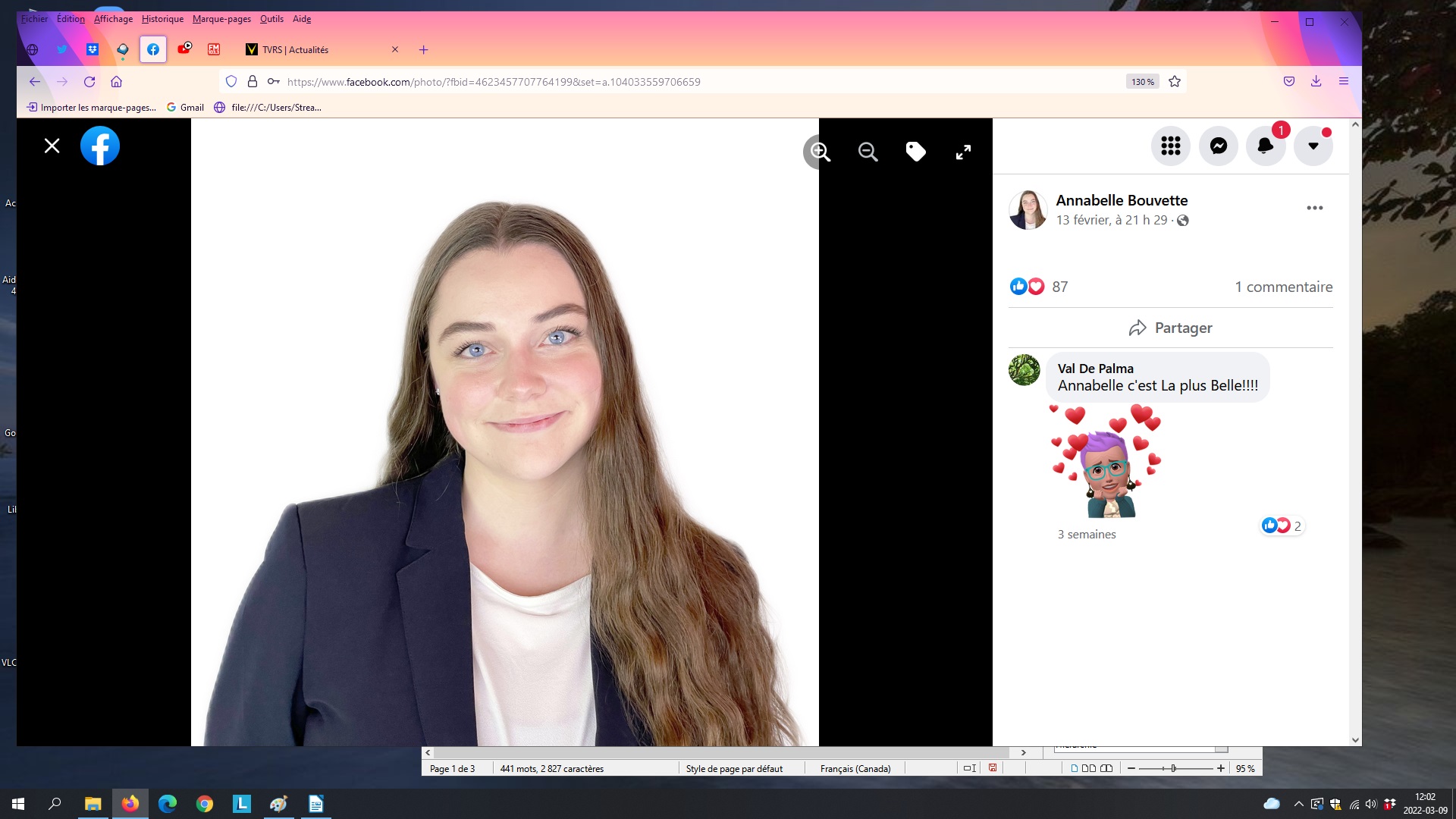The image size is (1456, 819).
Task: Click the Partager button
Action: (x=1170, y=328)
